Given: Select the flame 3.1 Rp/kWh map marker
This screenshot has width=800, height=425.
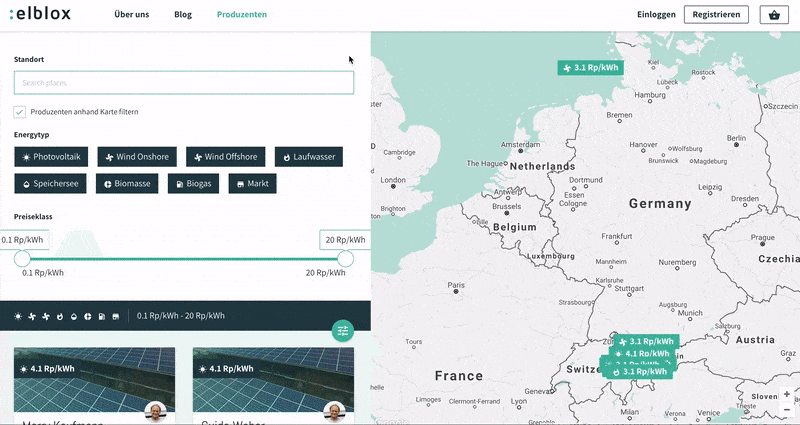Looking at the screenshot, I should 640,371.
